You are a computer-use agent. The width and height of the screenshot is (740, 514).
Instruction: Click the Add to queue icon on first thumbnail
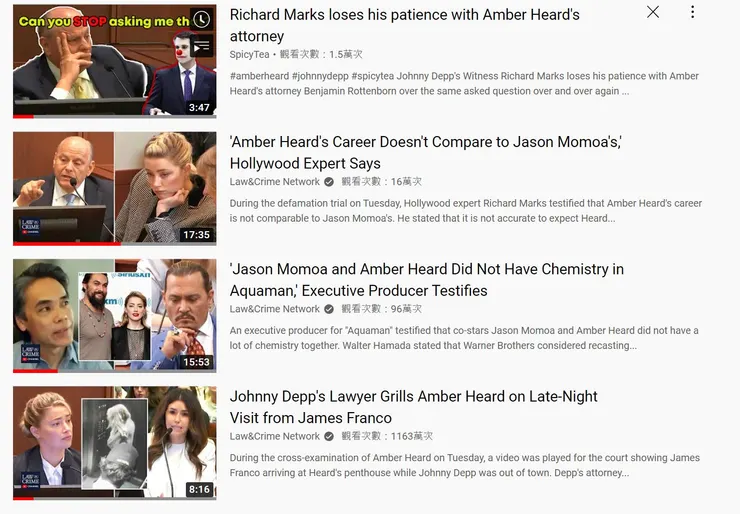click(202, 46)
